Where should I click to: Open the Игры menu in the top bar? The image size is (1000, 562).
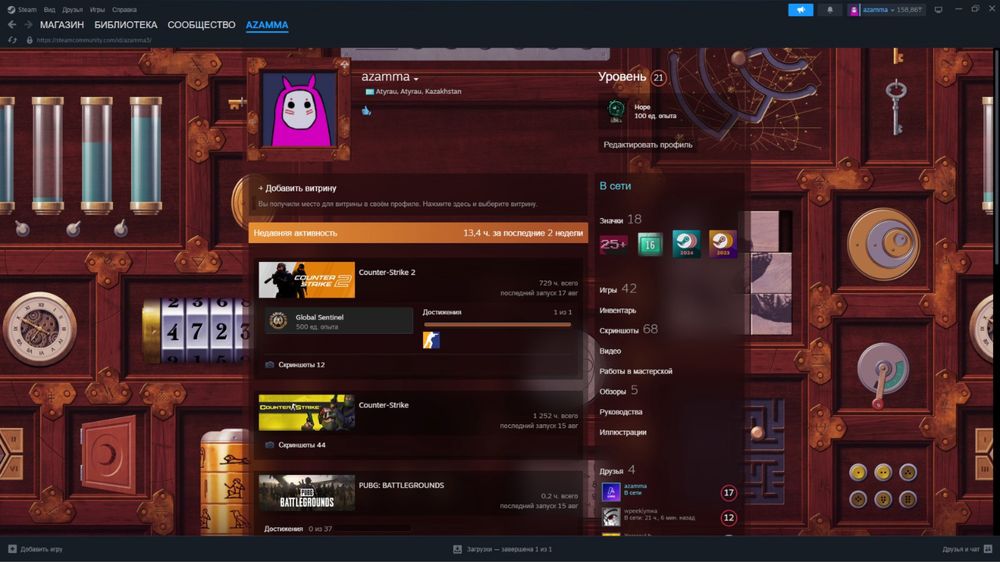[x=97, y=10]
